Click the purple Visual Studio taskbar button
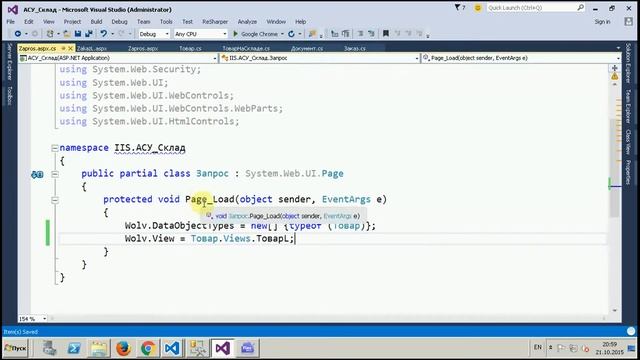The image size is (640, 360). click(222, 348)
